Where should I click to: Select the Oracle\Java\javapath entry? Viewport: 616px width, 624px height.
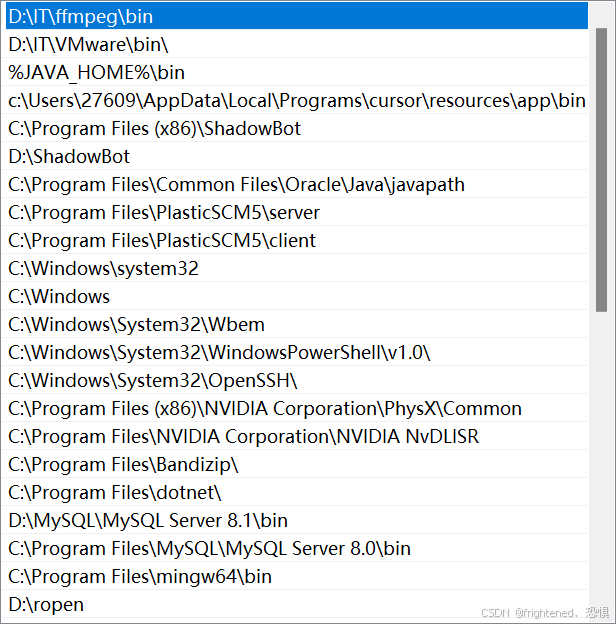coord(296,184)
